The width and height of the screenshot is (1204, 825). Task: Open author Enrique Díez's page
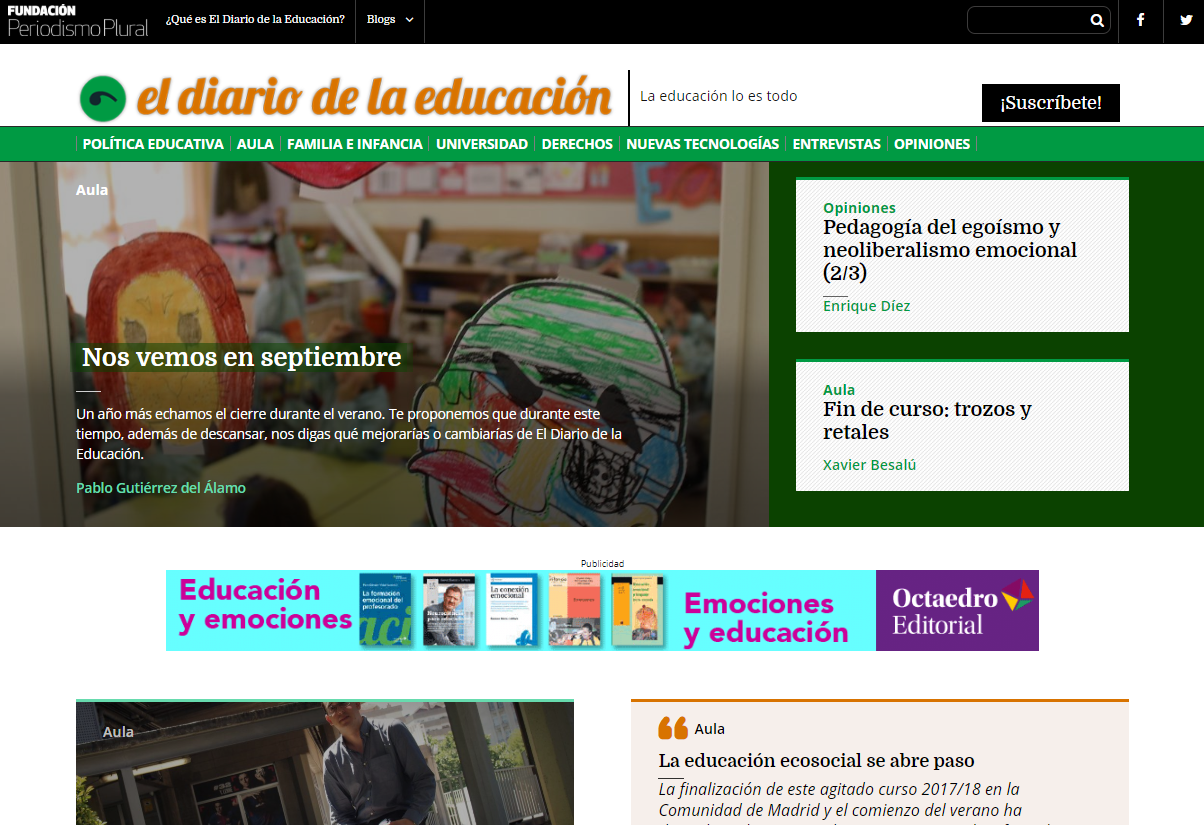[x=866, y=306]
